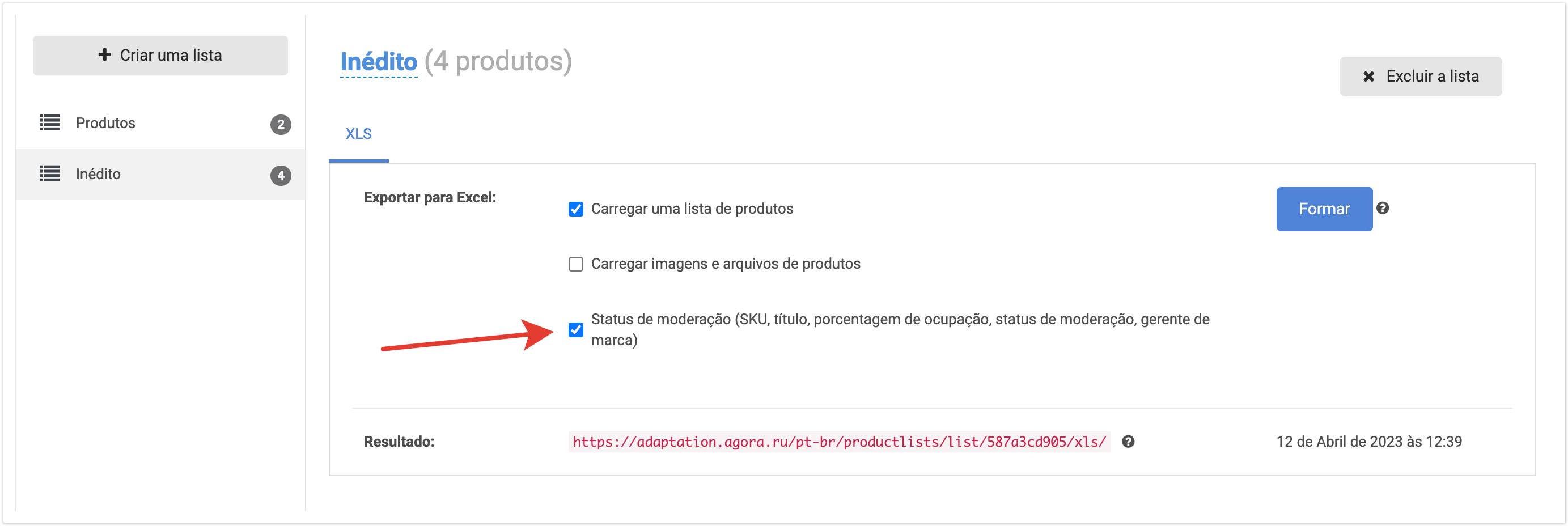Click the plus icon on Criar uma lista
The height and width of the screenshot is (526, 1568).
pyautogui.click(x=105, y=55)
